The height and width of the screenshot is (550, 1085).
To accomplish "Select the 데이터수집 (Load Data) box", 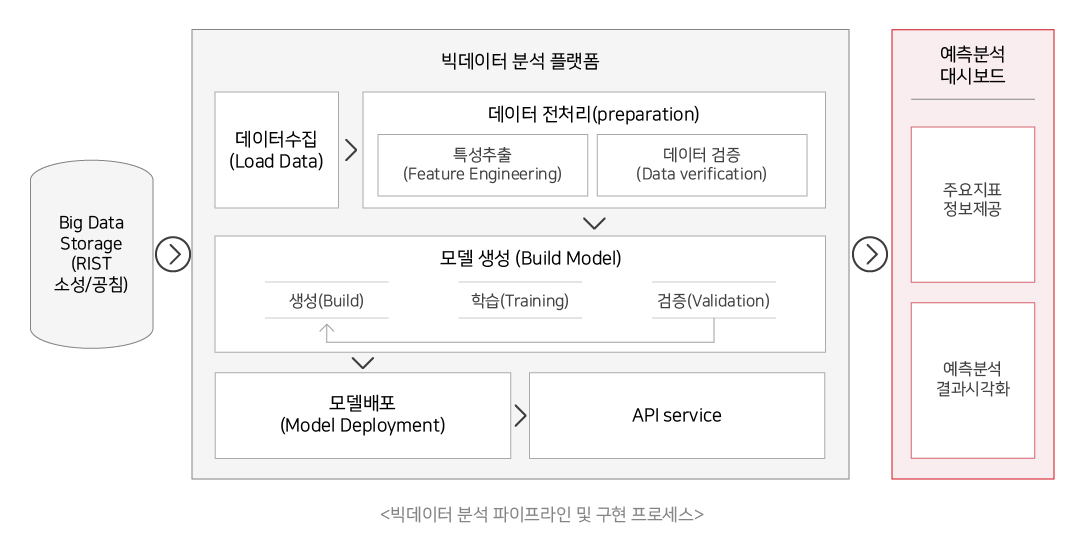I will 277,150.
